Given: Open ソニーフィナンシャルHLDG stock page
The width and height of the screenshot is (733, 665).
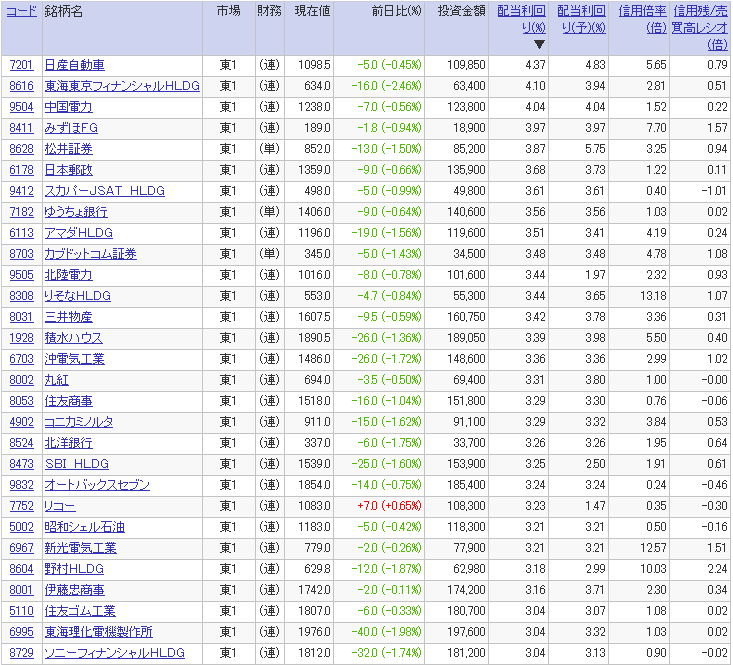Looking at the screenshot, I should [115, 653].
